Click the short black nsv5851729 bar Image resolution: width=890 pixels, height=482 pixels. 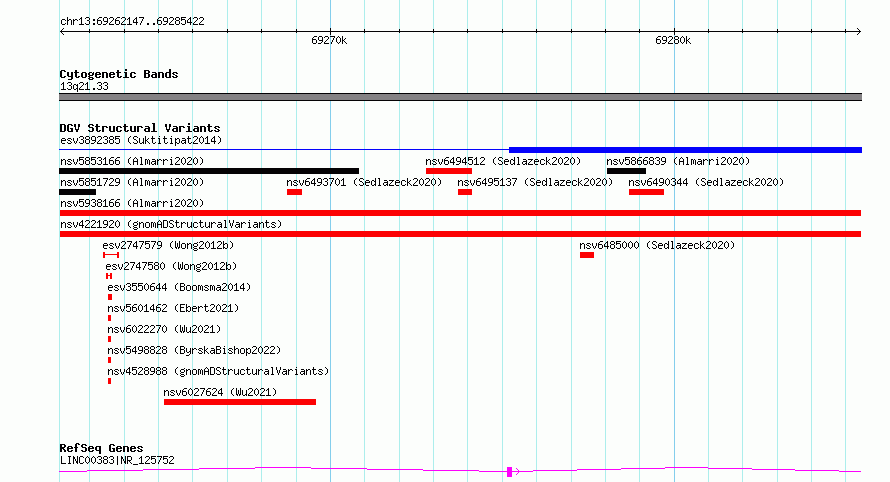coord(77,192)
